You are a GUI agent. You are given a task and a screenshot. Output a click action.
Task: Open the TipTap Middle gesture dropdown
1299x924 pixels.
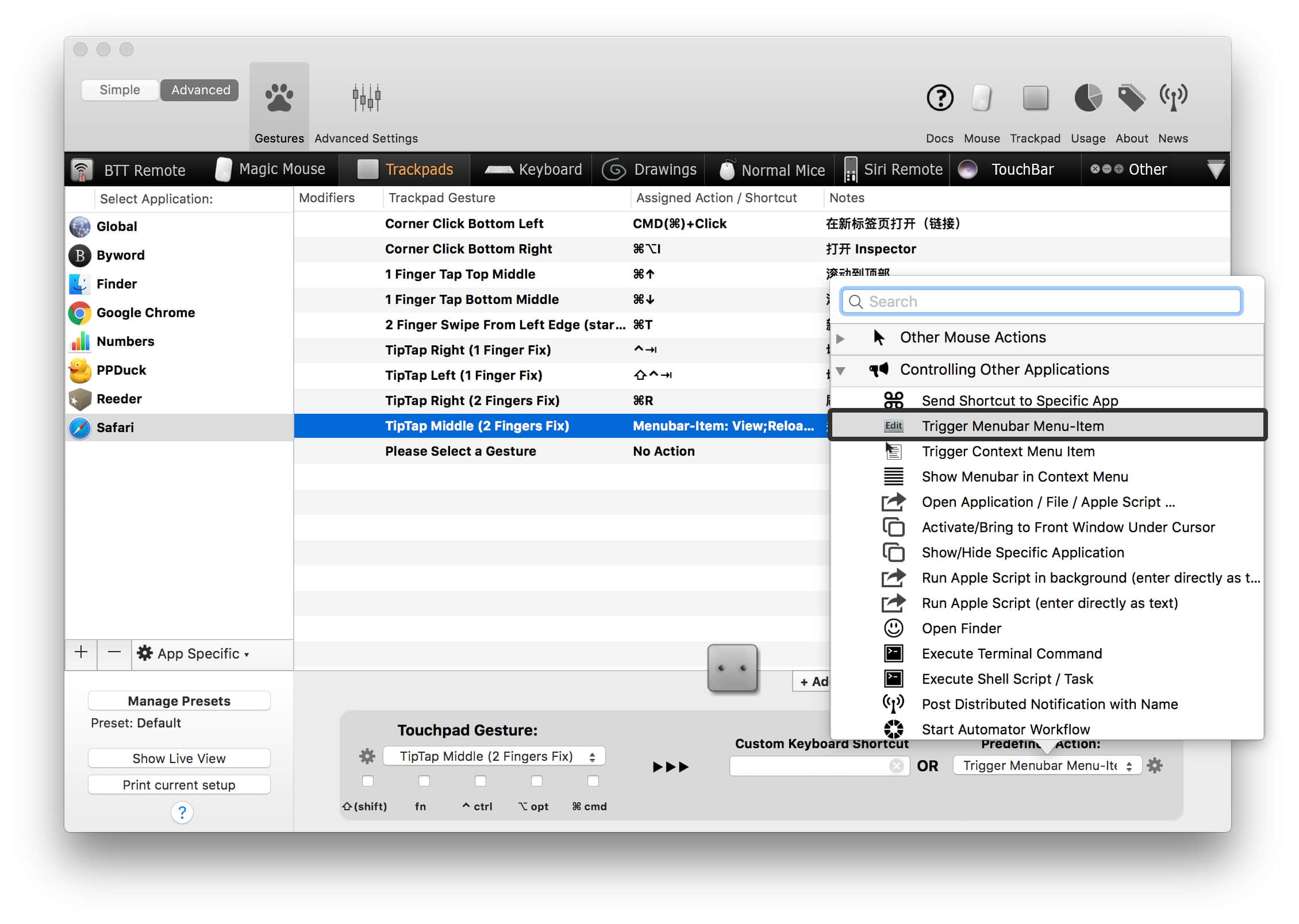pyautogui.click(x=494, y=756)
